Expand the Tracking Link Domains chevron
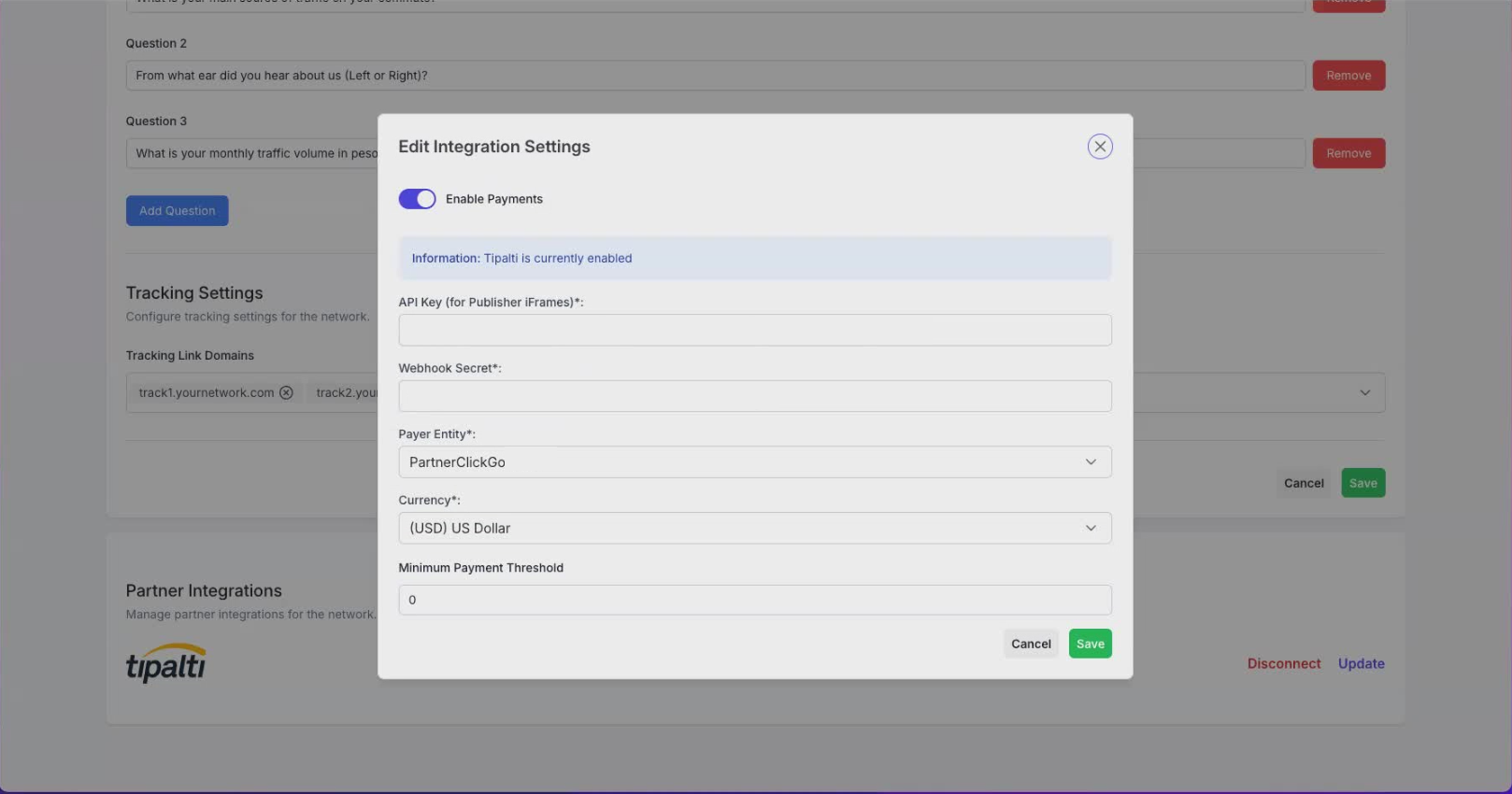Screen dimensions: 1512x794 [x=1364, y=393]
